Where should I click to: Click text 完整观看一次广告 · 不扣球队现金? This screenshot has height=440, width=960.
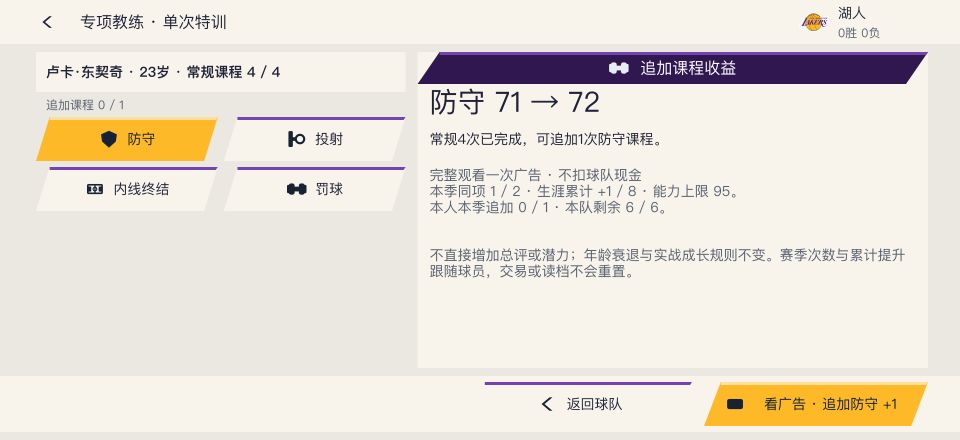pos(536,176)
